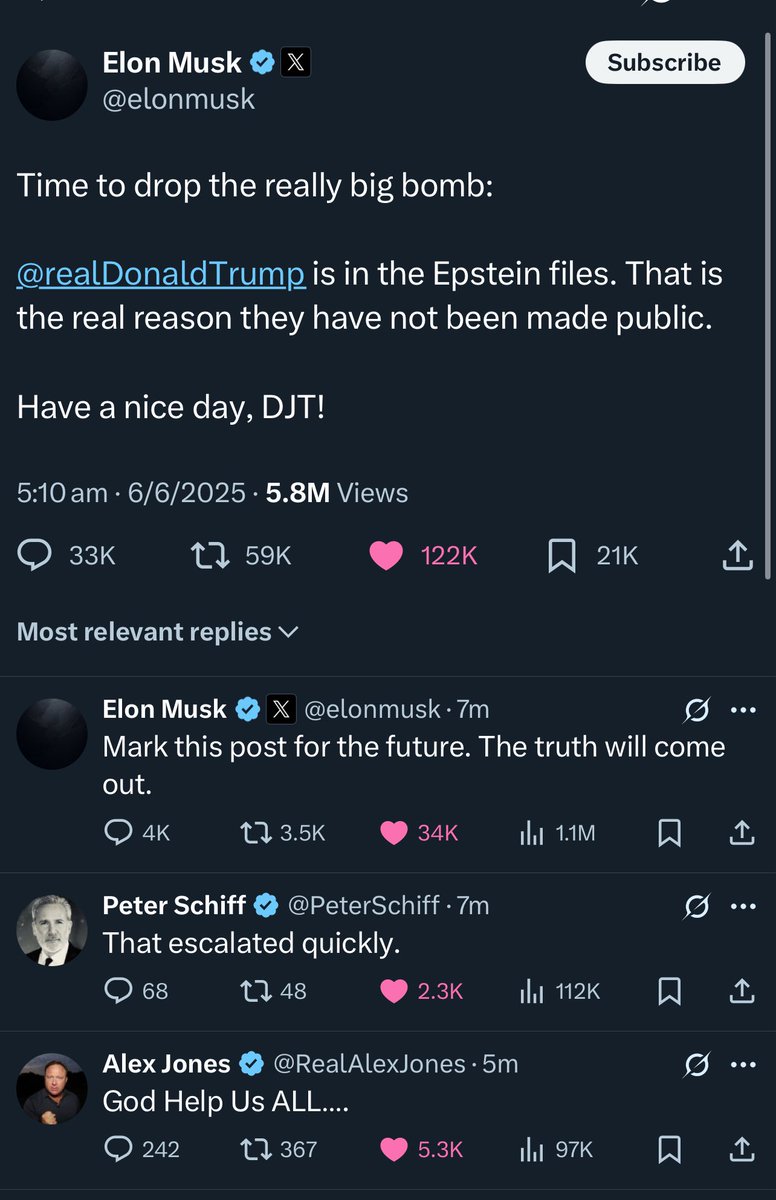Bookmark the main post
The height and width of the screenshot is (1200, 776).
pos(562,555)
